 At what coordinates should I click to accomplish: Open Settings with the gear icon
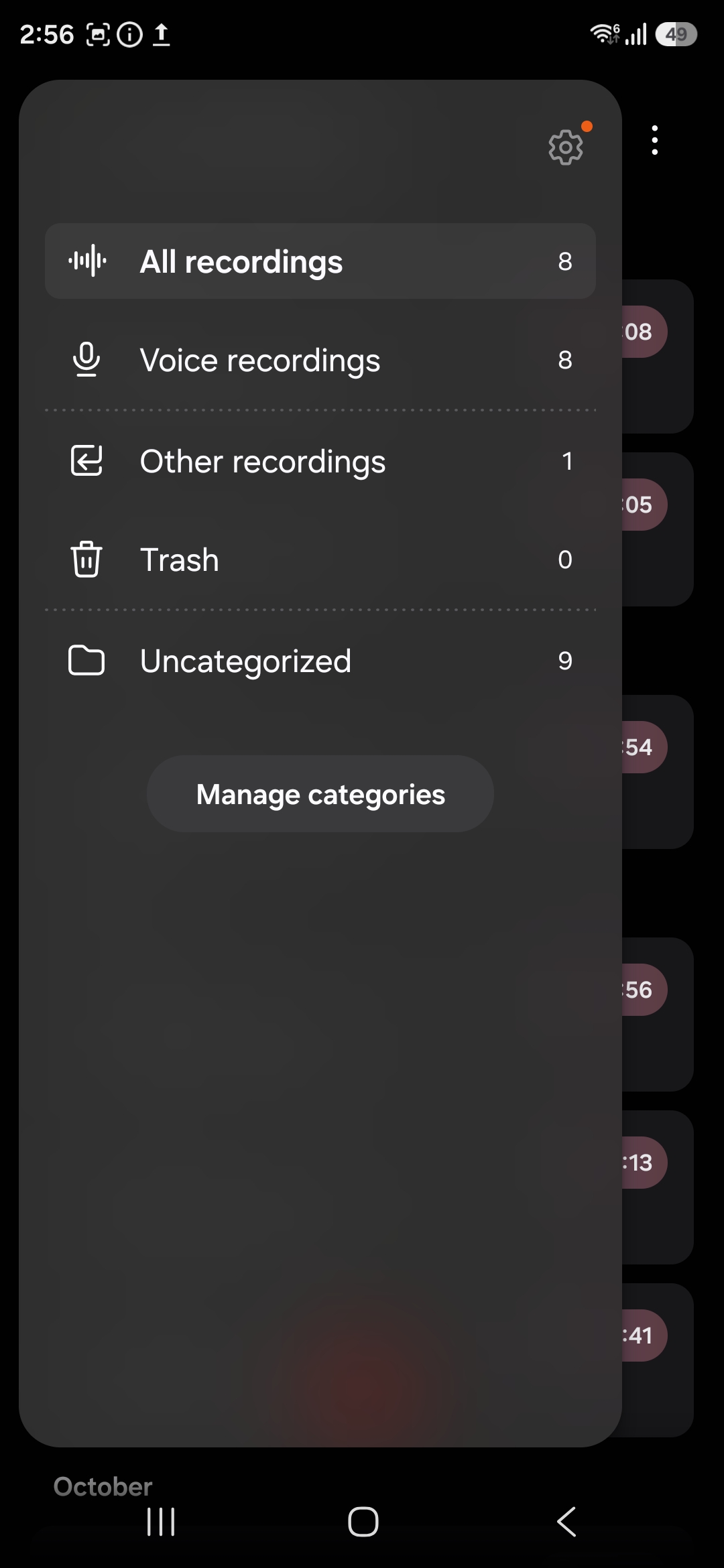tap(565, 147)
